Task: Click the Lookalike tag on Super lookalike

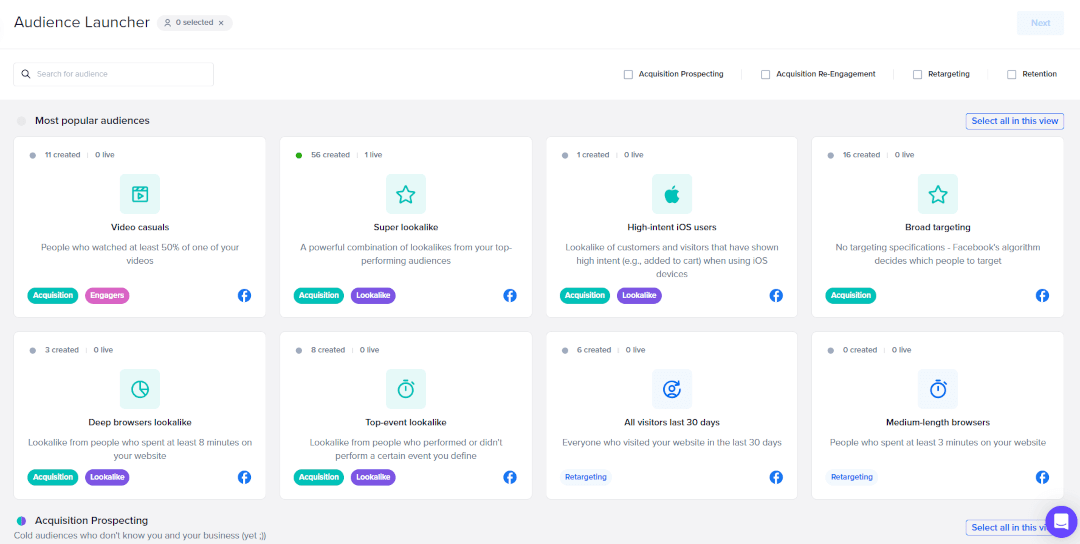Action: pyautogui.click(x=373, y=295)
